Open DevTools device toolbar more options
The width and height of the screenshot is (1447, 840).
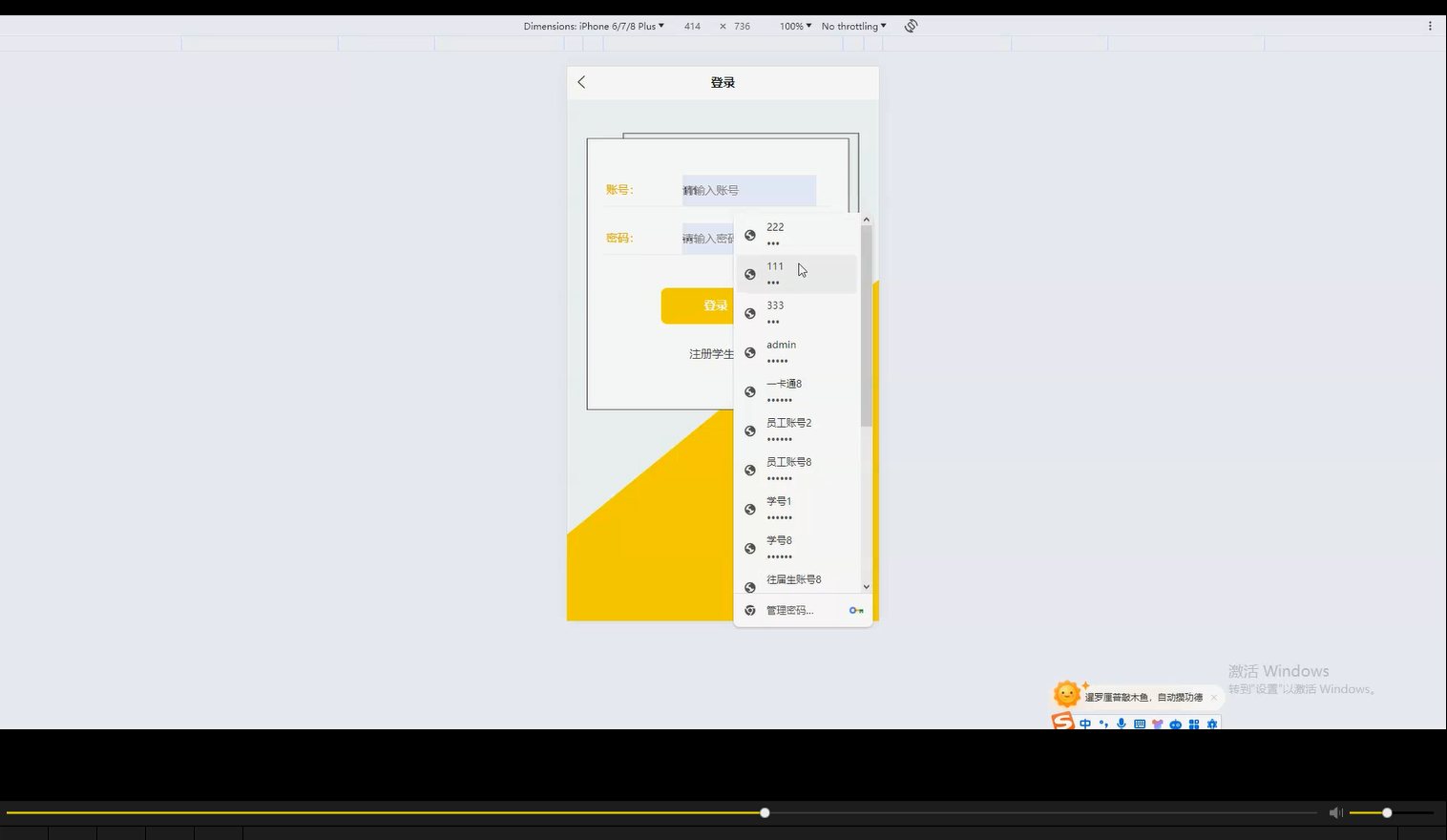coord(1429,26)
